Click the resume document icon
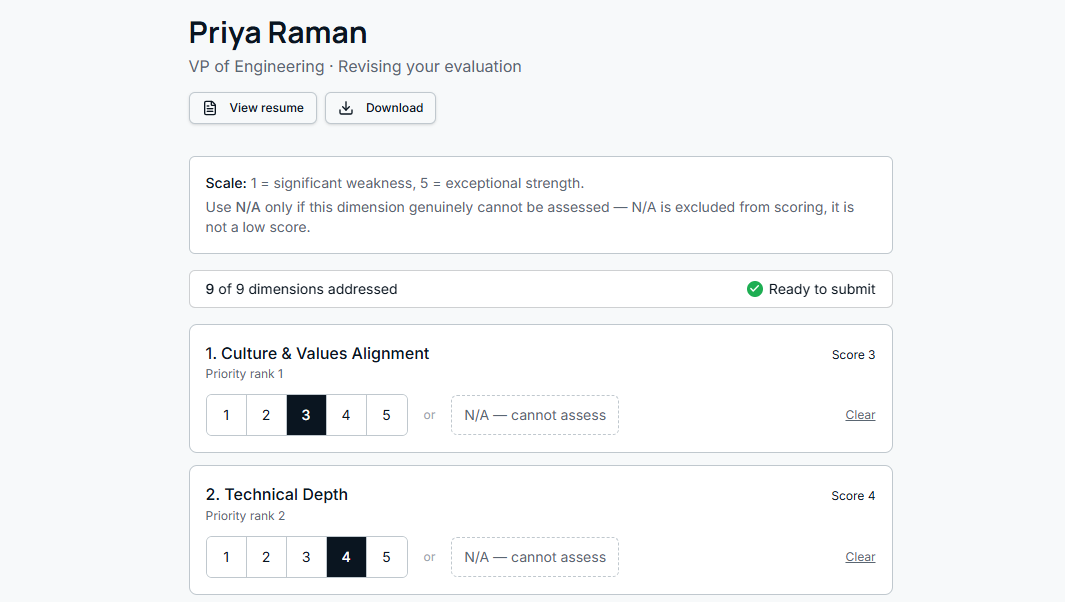The width and height of the screenshot is (1065, 602). pos(210,108)
